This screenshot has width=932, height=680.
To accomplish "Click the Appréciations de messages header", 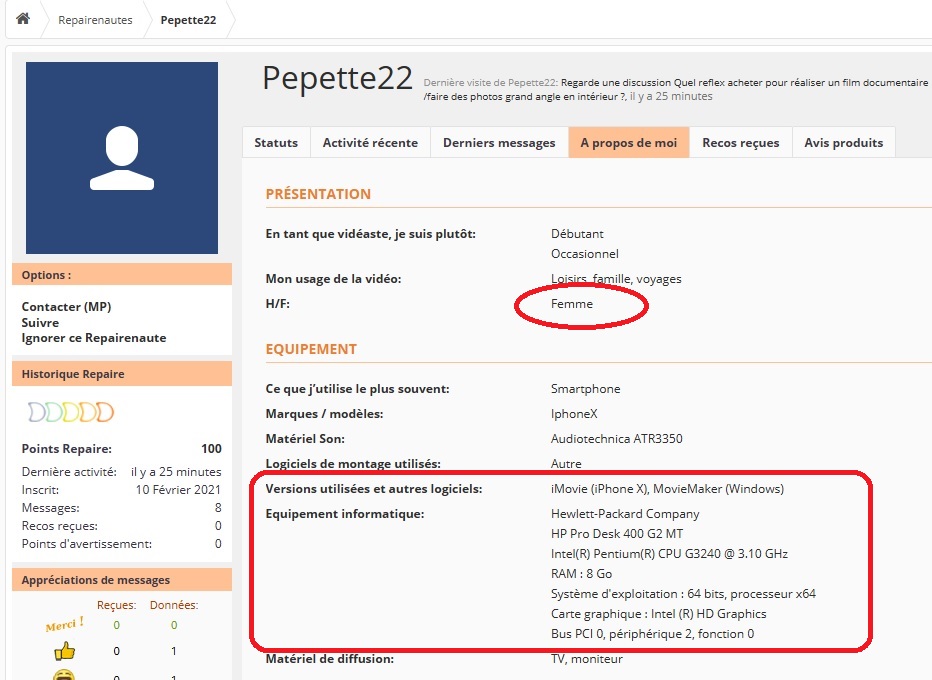I will (122, 580).
